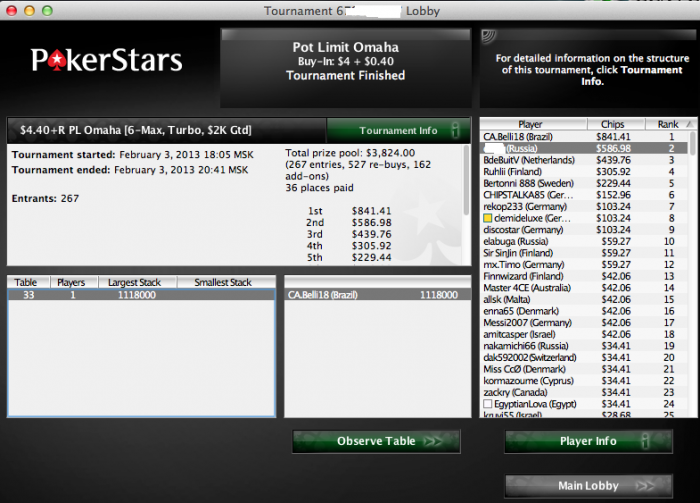Click the info icon on Tournament Info button
This screenshot has height=503, width=700.
tap(455, 130)
